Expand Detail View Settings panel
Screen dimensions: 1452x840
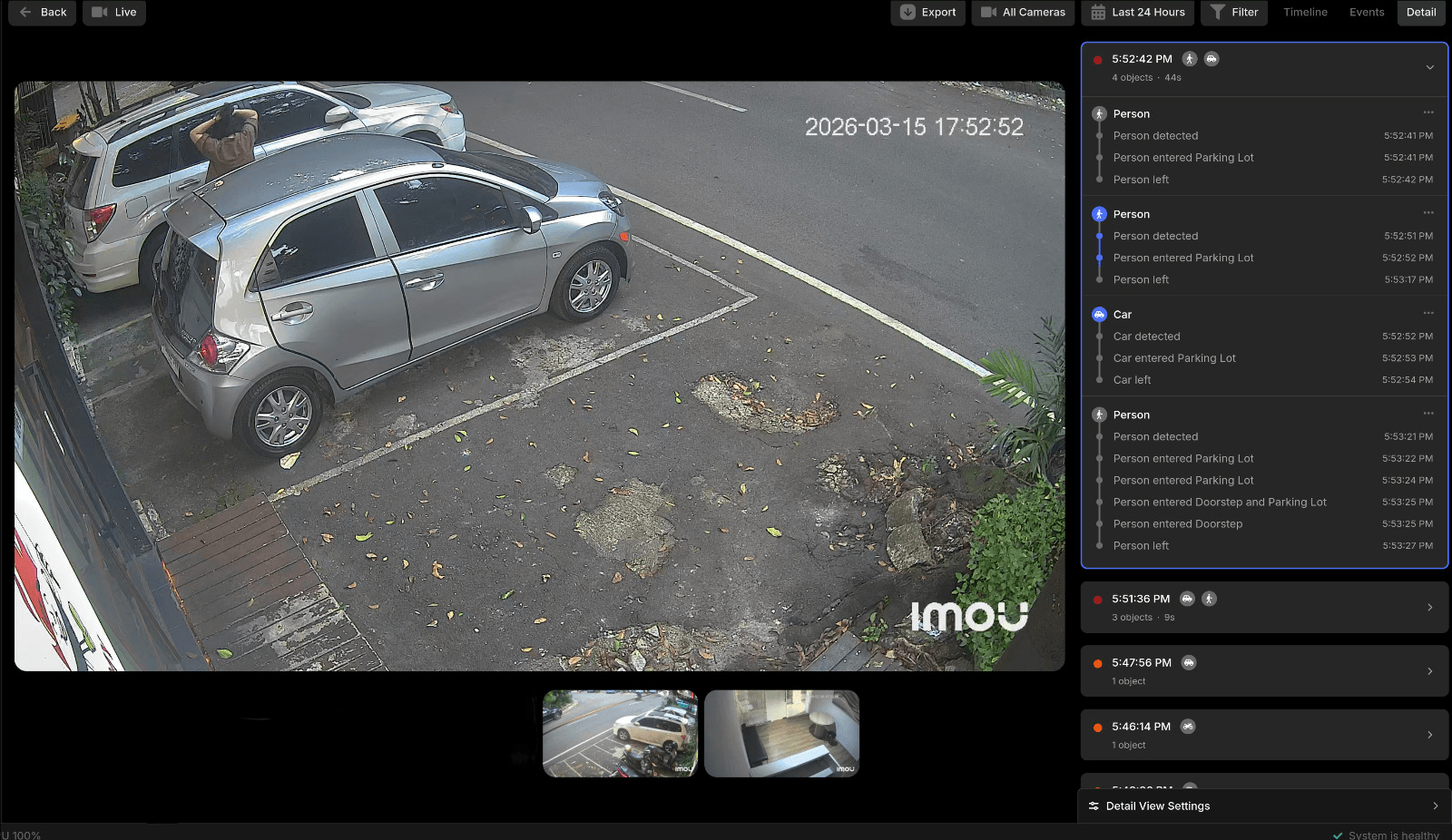pos(1435,806)
